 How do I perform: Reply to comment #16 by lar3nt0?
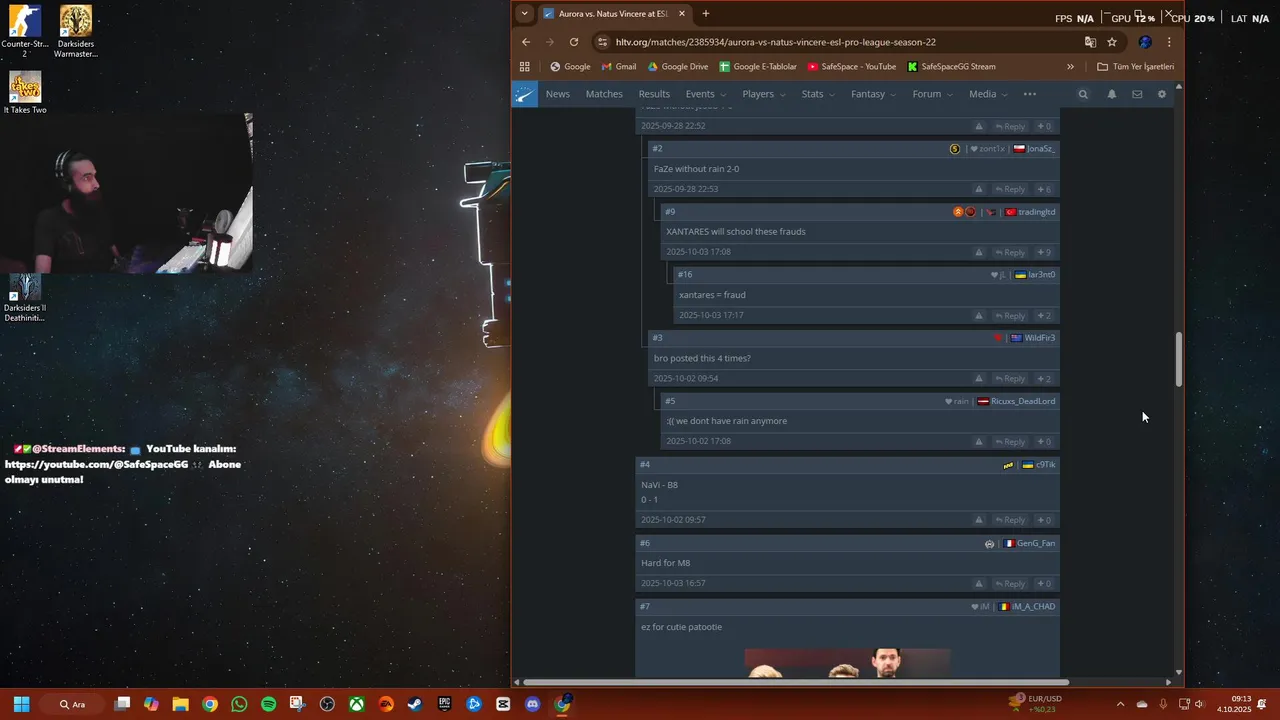point(1010,316)
